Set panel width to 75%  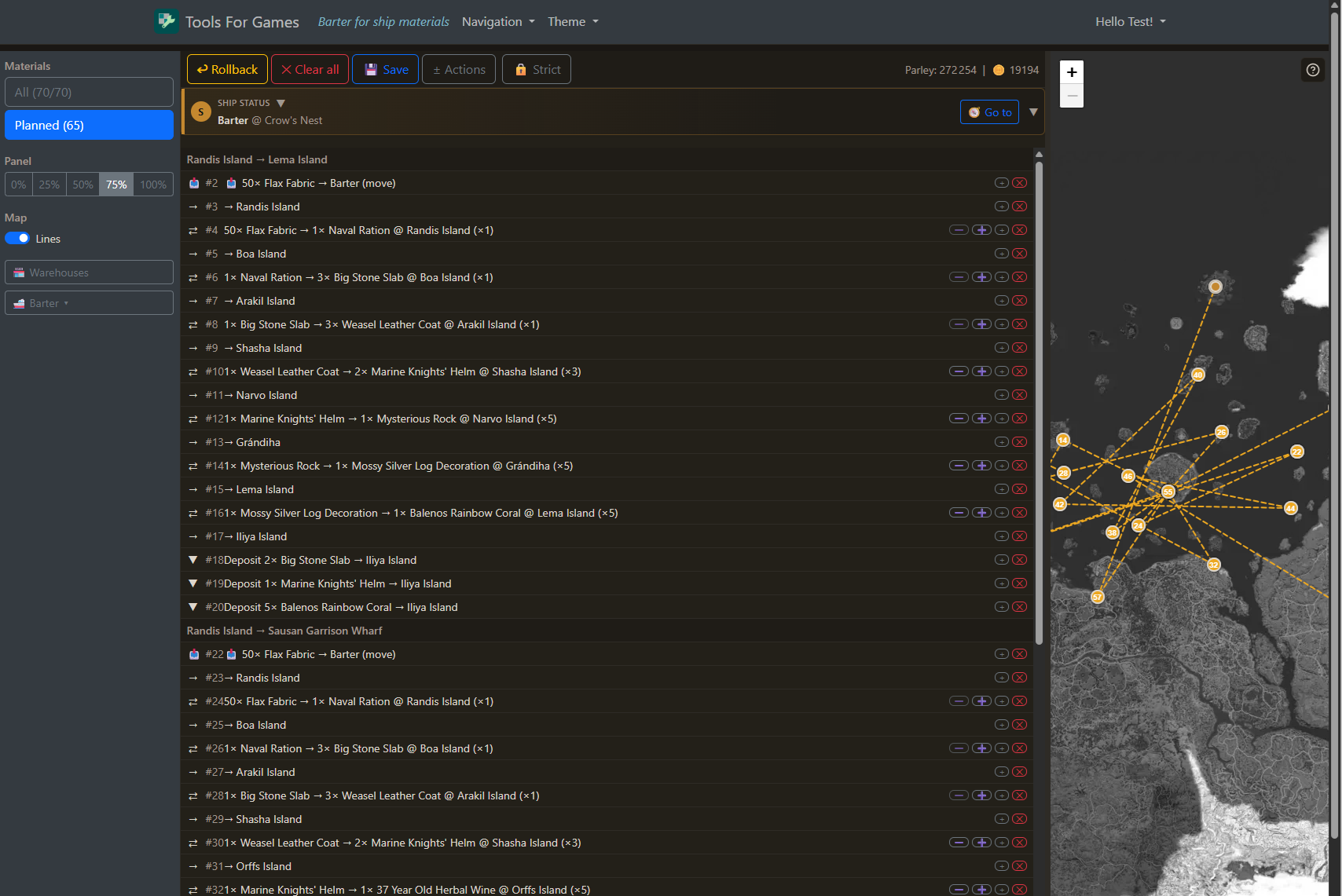[116, 185]
